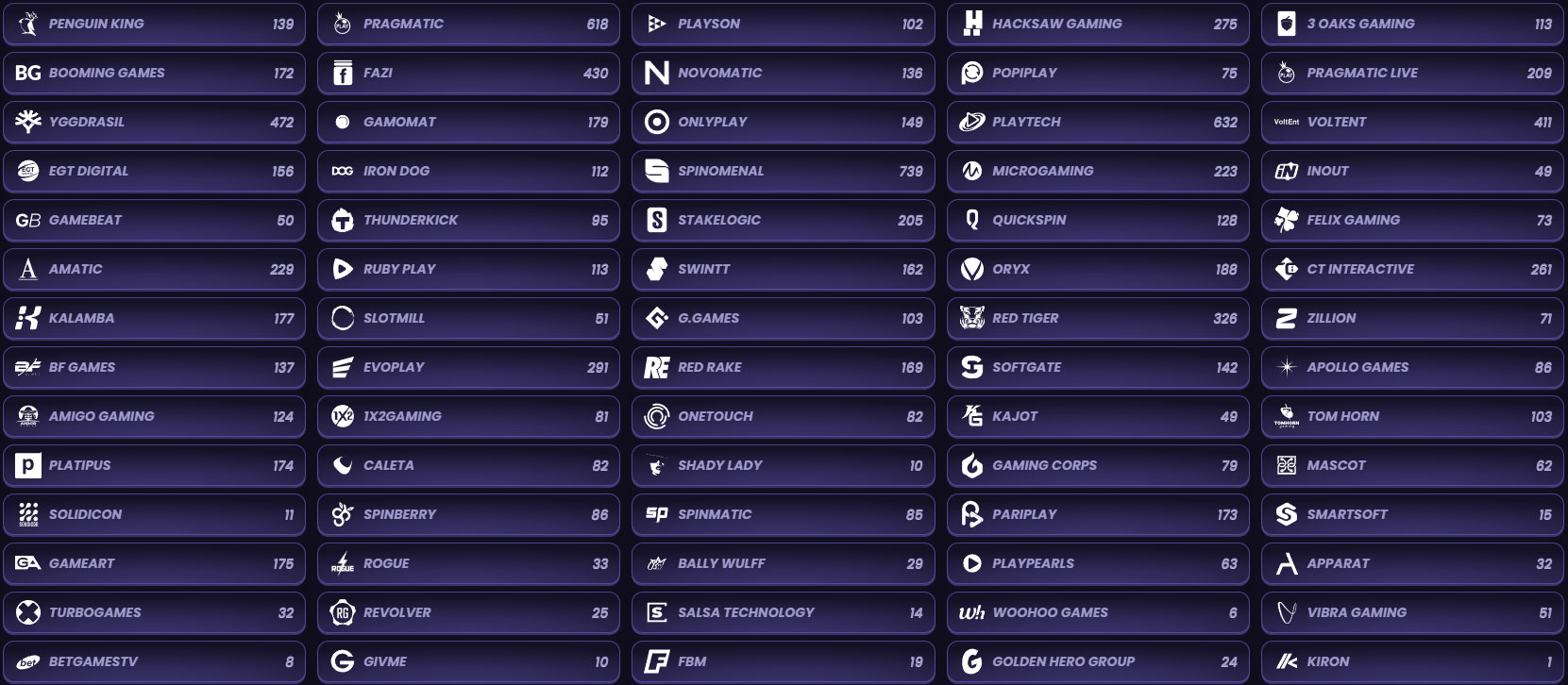Click the Novomatic N logo icon
This screenshot has height=685, width=1568.
click(x=656, y=73)
